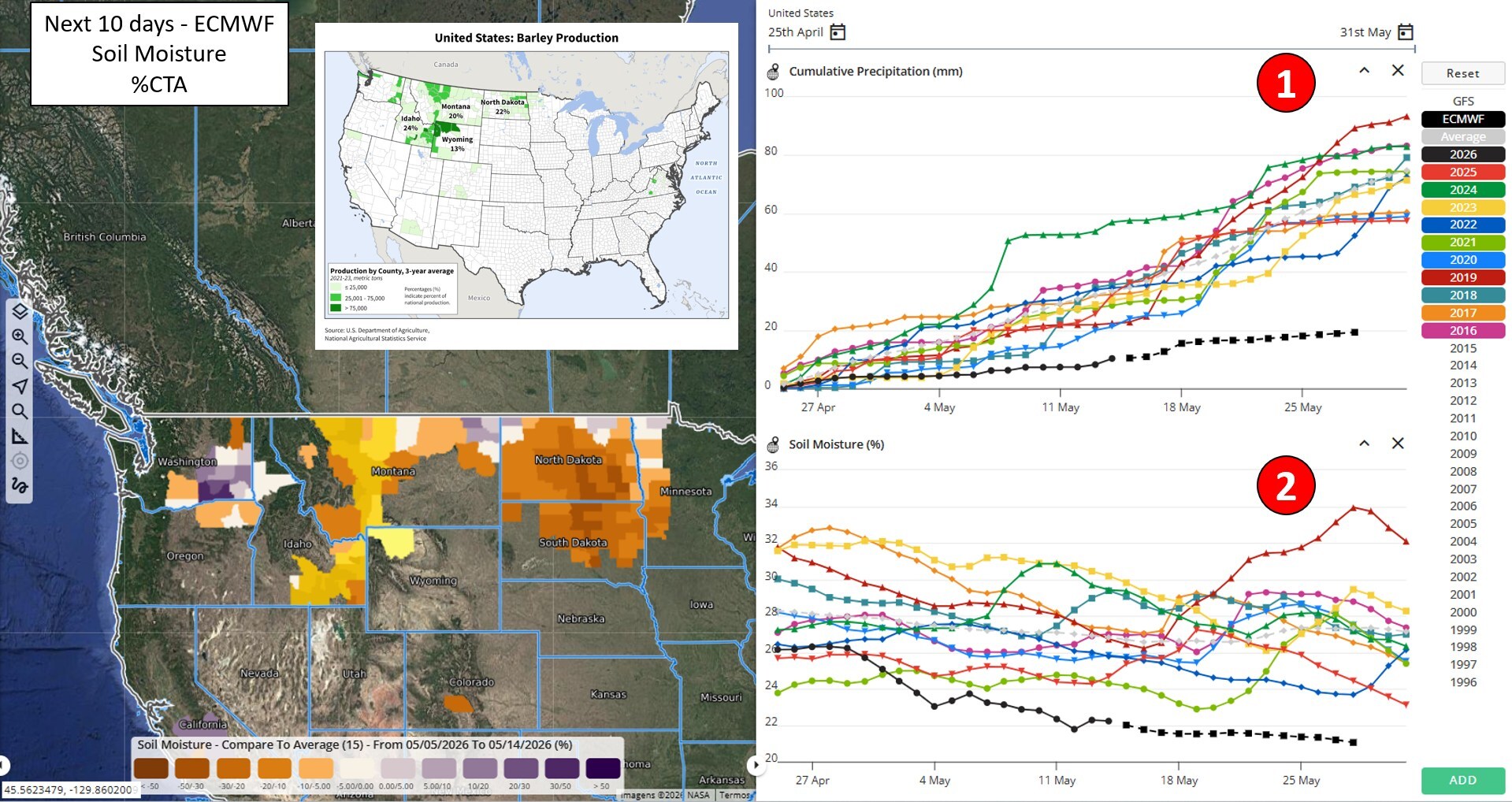The width and height of the screenshot is (1512, 802).
Task: Click the '20/30' purple legend swatch
Action: point(520,767)
